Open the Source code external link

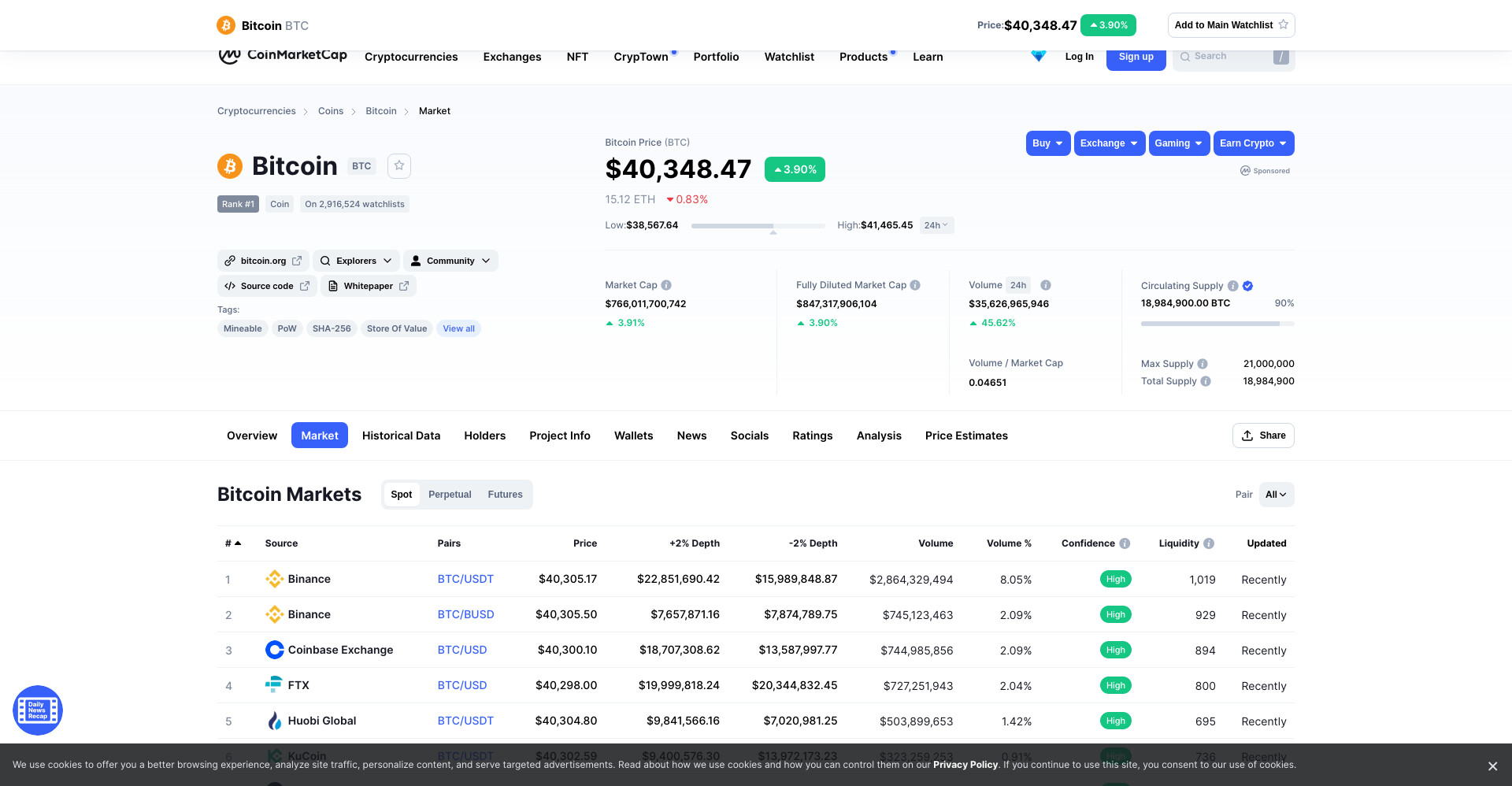point(267,286)
